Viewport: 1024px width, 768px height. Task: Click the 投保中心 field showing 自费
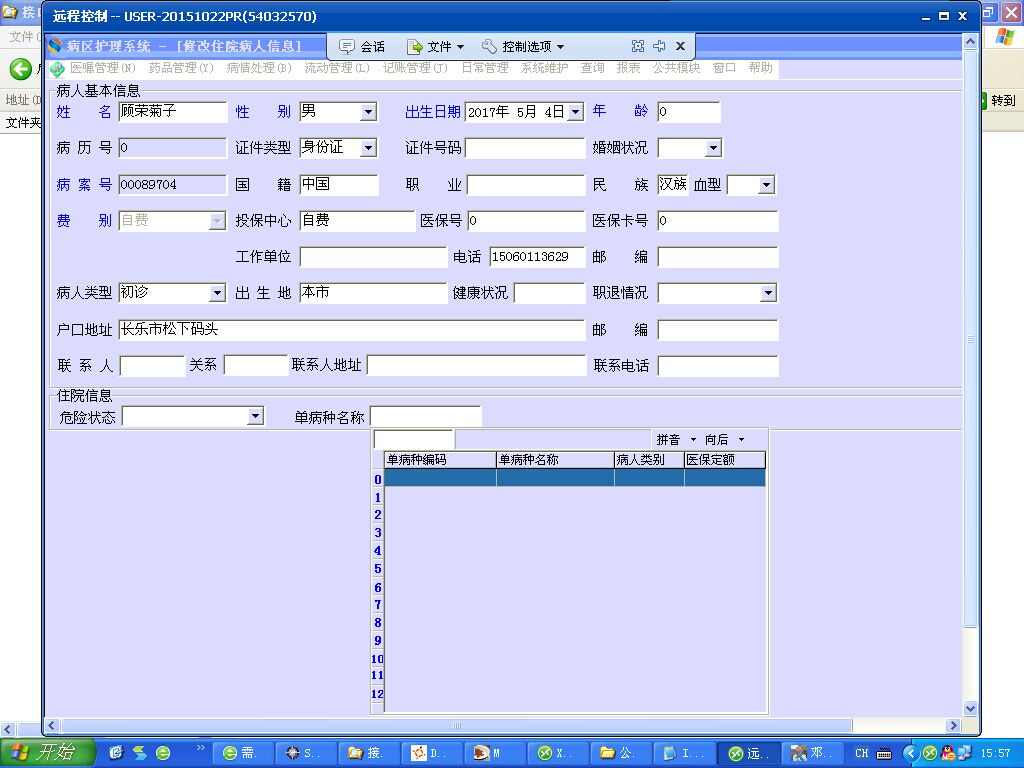pos(357,221)
